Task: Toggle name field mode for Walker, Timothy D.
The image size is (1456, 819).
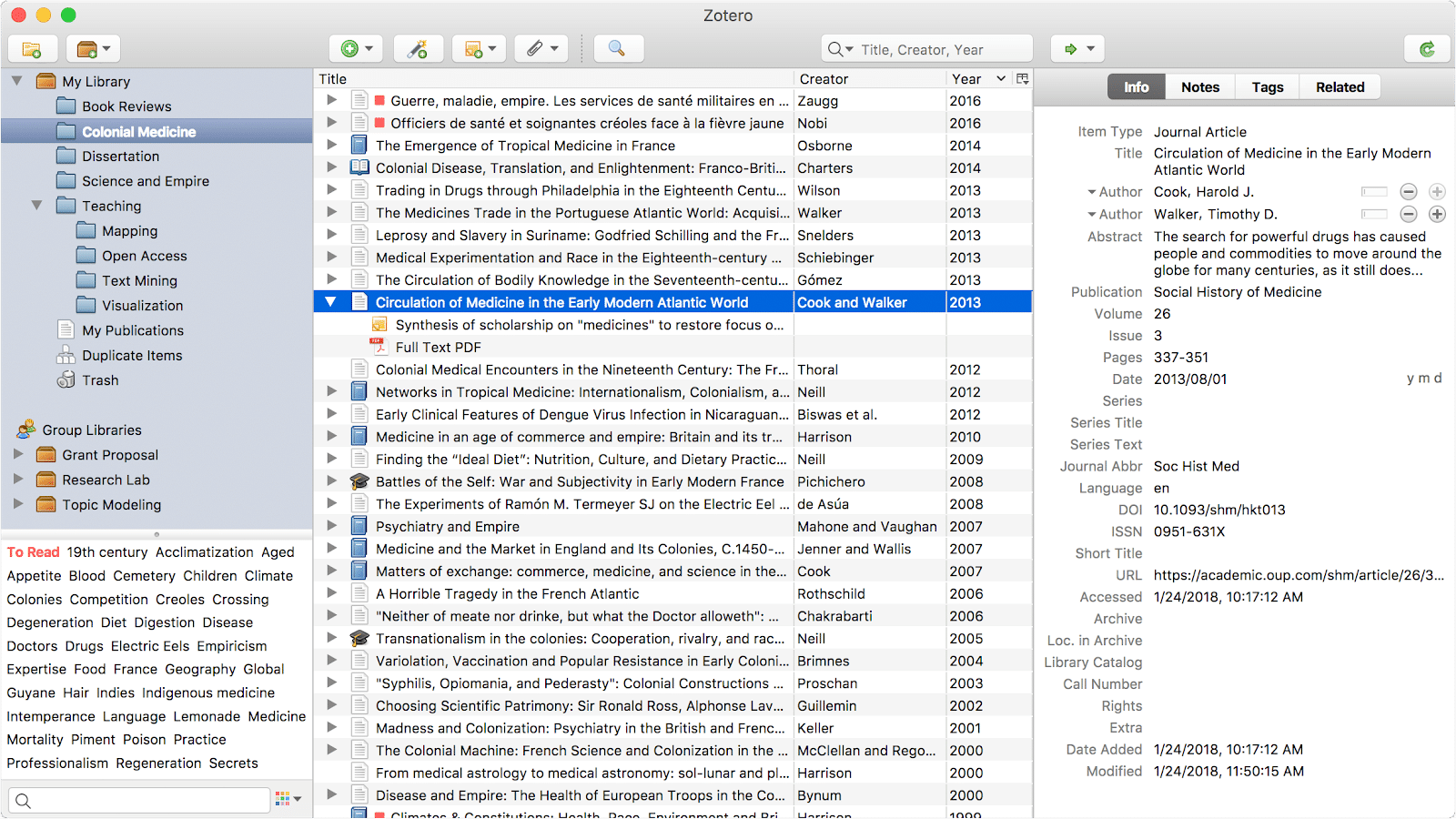Action: pyautogui.click(x=1374, y=214)
